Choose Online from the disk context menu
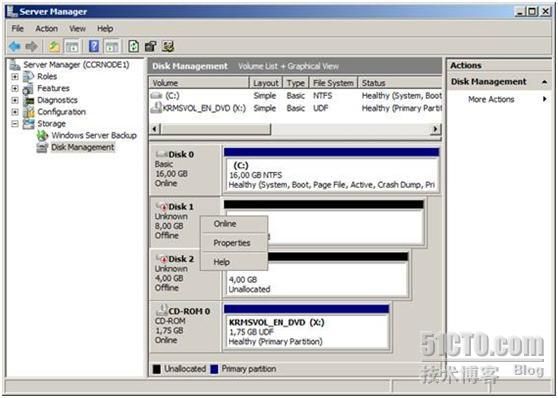 tap(234, 224)
